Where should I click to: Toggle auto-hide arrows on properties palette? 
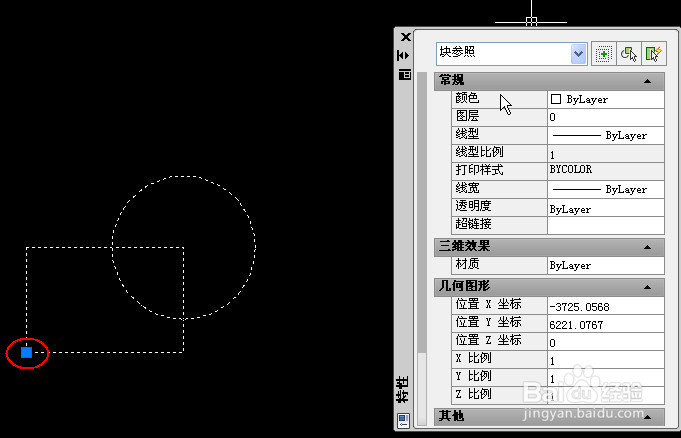click(403, 56)
